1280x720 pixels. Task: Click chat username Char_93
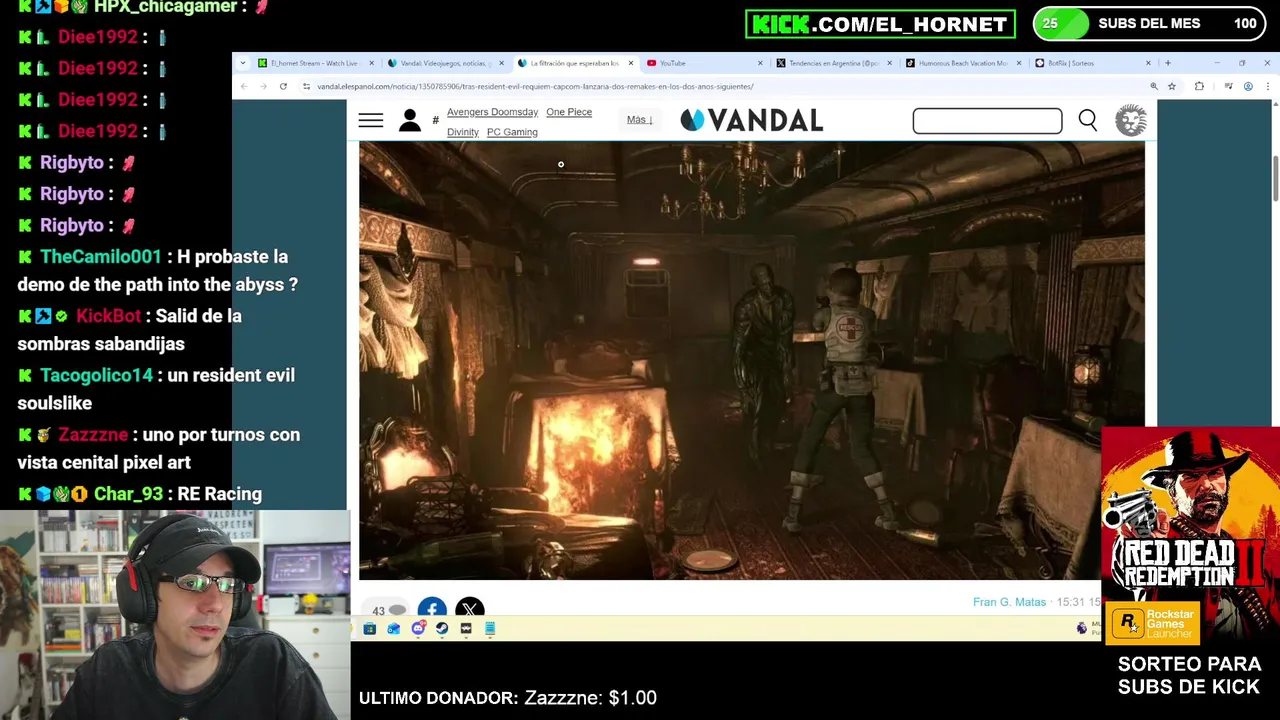[128, 494]
